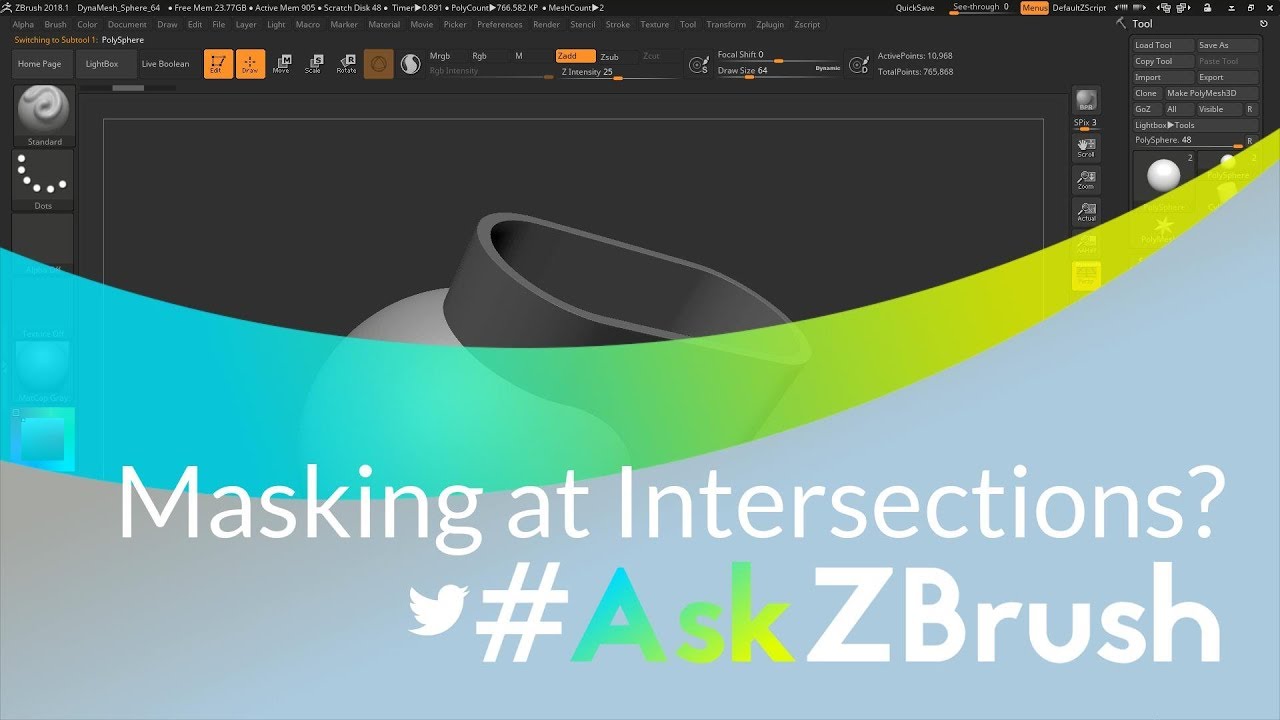Click Clone tool button
Viewport: 1280px width, 720px height.
pos(1147,93)
